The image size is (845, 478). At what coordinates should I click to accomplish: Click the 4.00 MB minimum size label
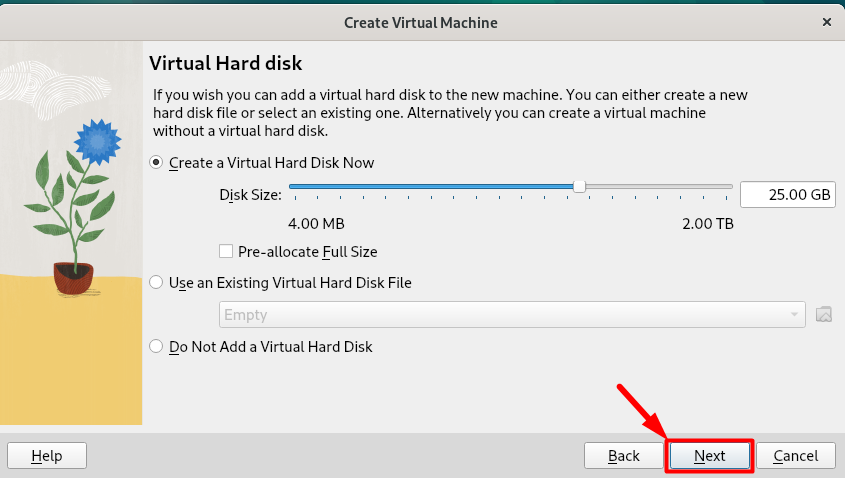pos(316,224)
